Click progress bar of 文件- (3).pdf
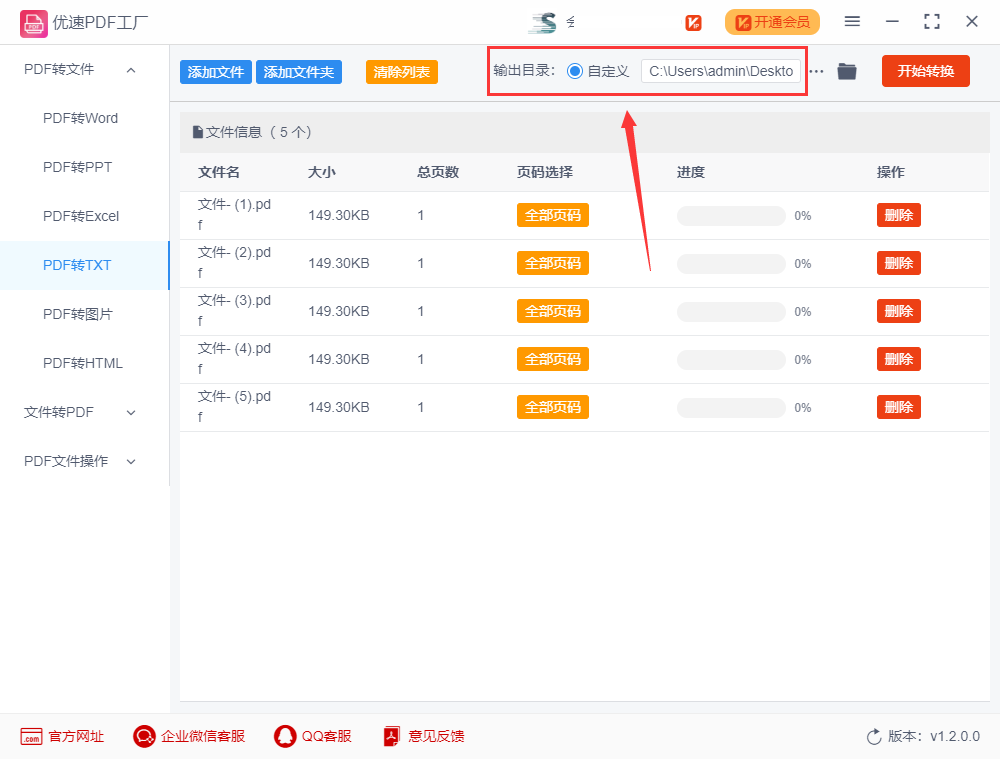 click(x=731, y=312)
